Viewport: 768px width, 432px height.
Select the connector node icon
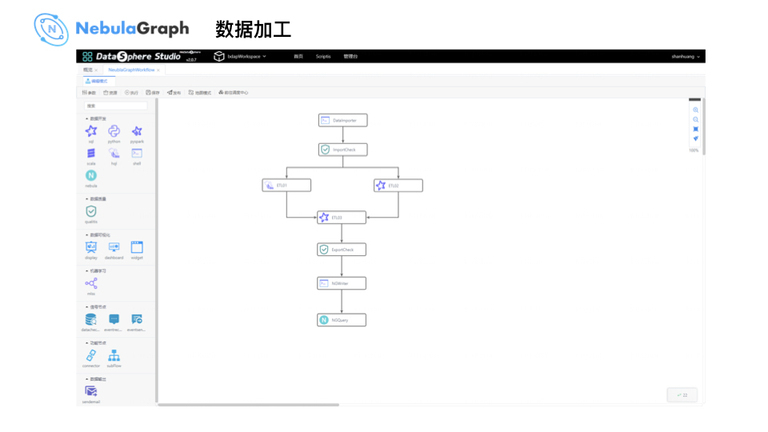point(91,356)
